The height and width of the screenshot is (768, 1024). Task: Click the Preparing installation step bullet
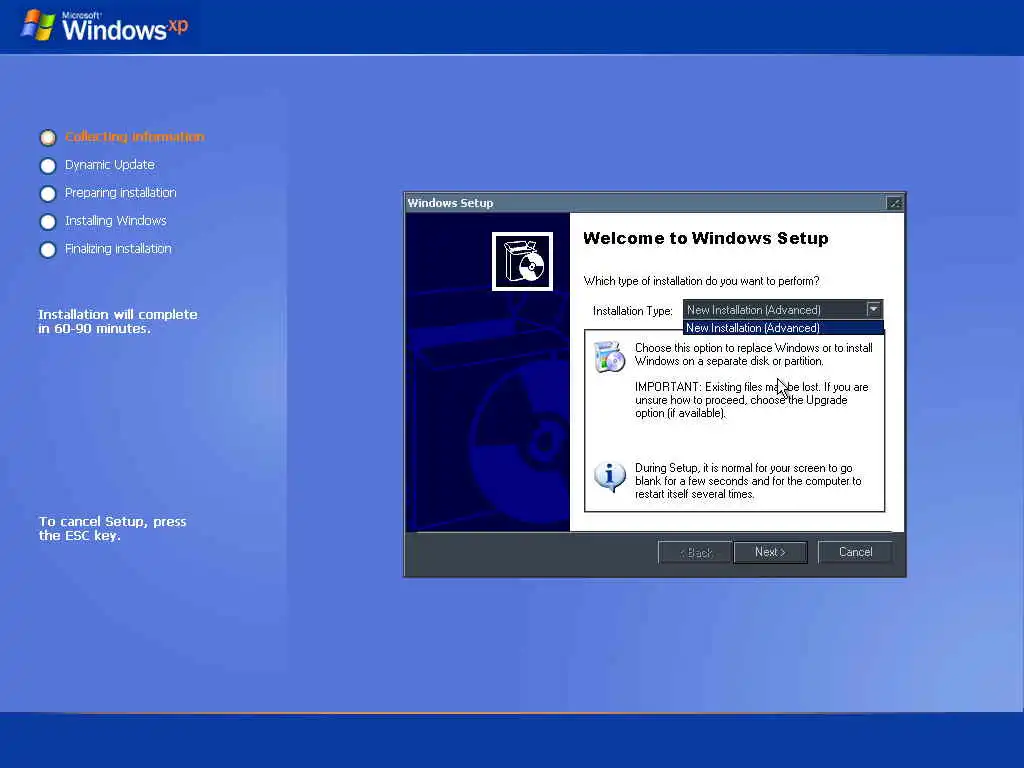point(48,194)
